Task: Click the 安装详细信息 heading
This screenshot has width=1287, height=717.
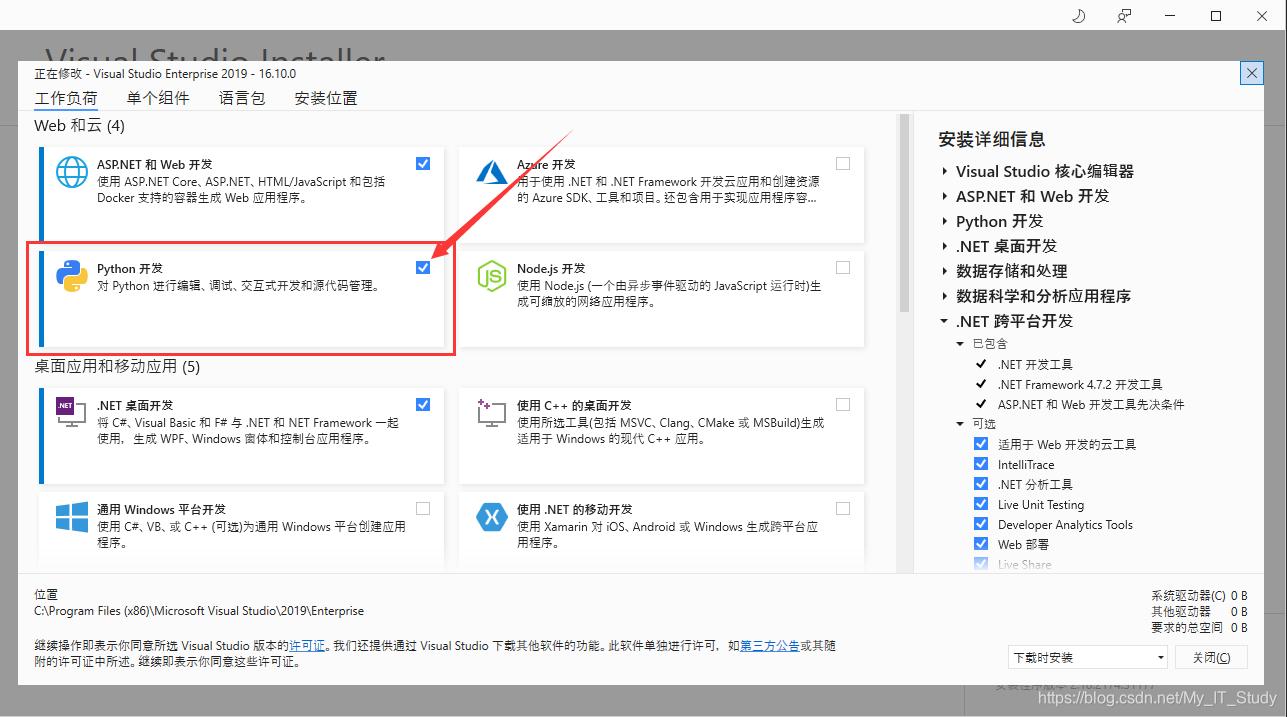Action: coord(992,139)
